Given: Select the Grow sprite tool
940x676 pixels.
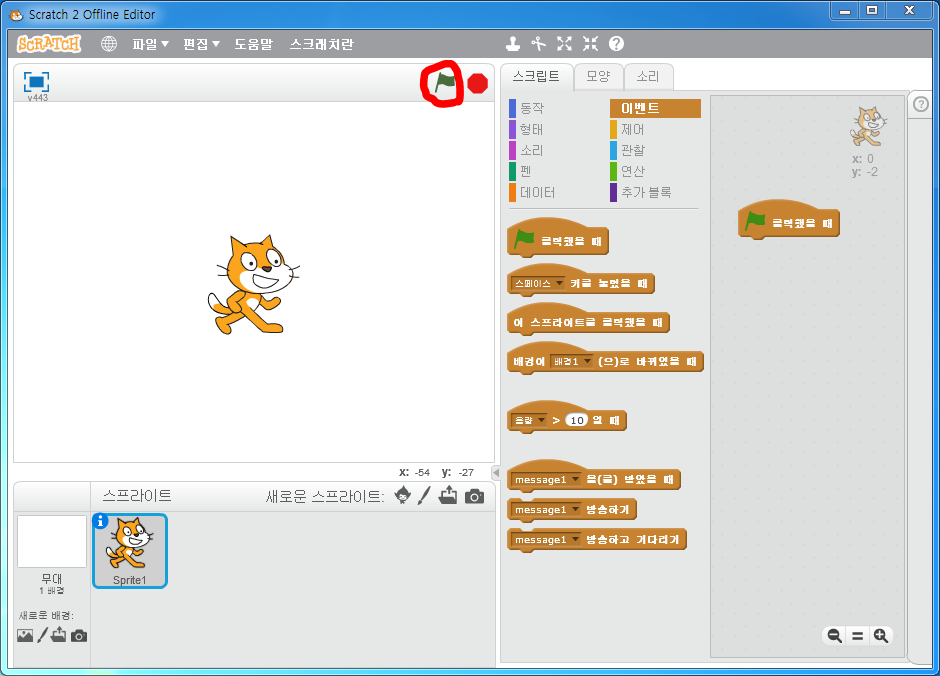Looking at the screenshot, I should (x=564, y=44).
